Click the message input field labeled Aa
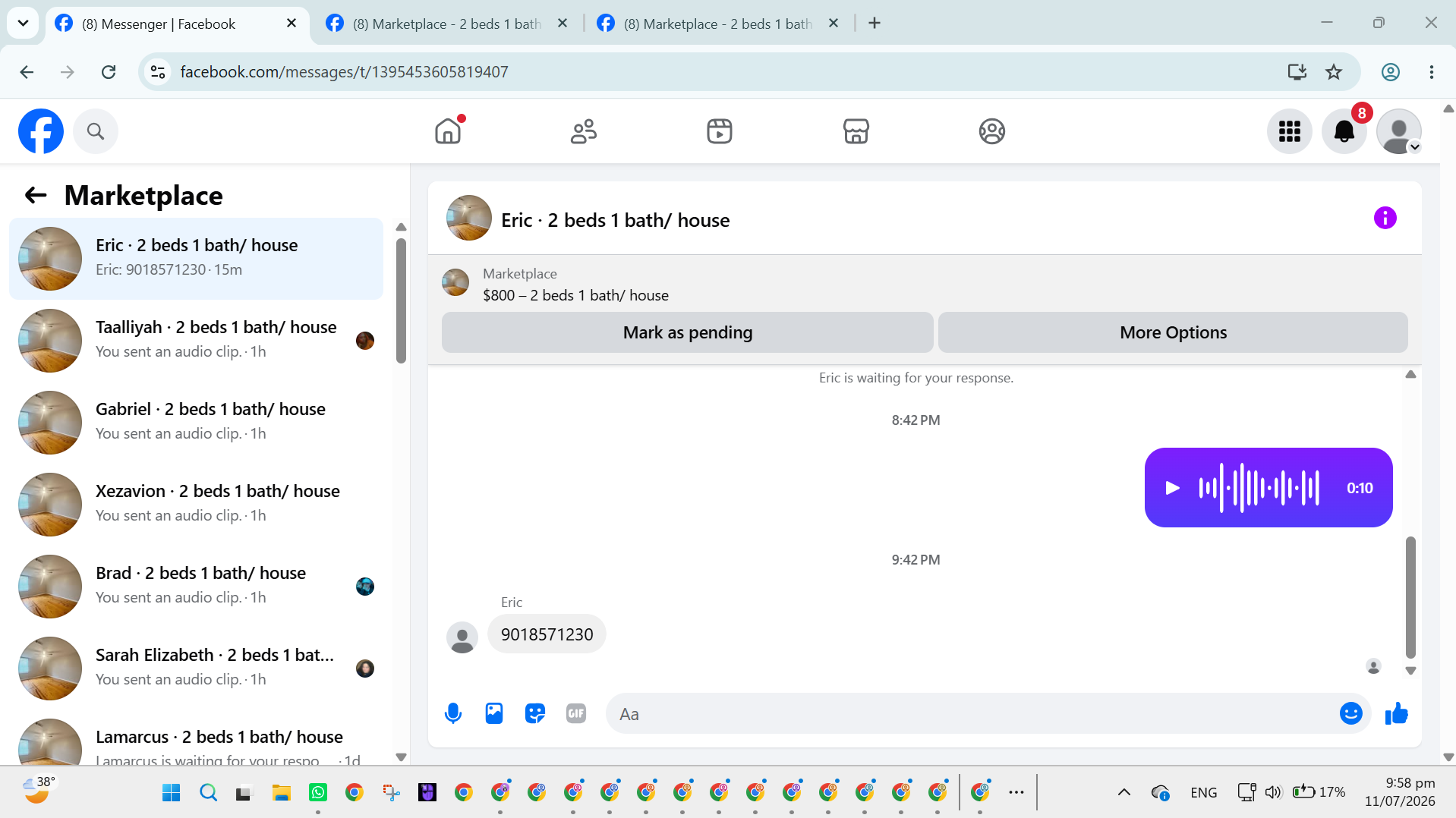This screenshot has width=1456, height=818. pos(972,714)
